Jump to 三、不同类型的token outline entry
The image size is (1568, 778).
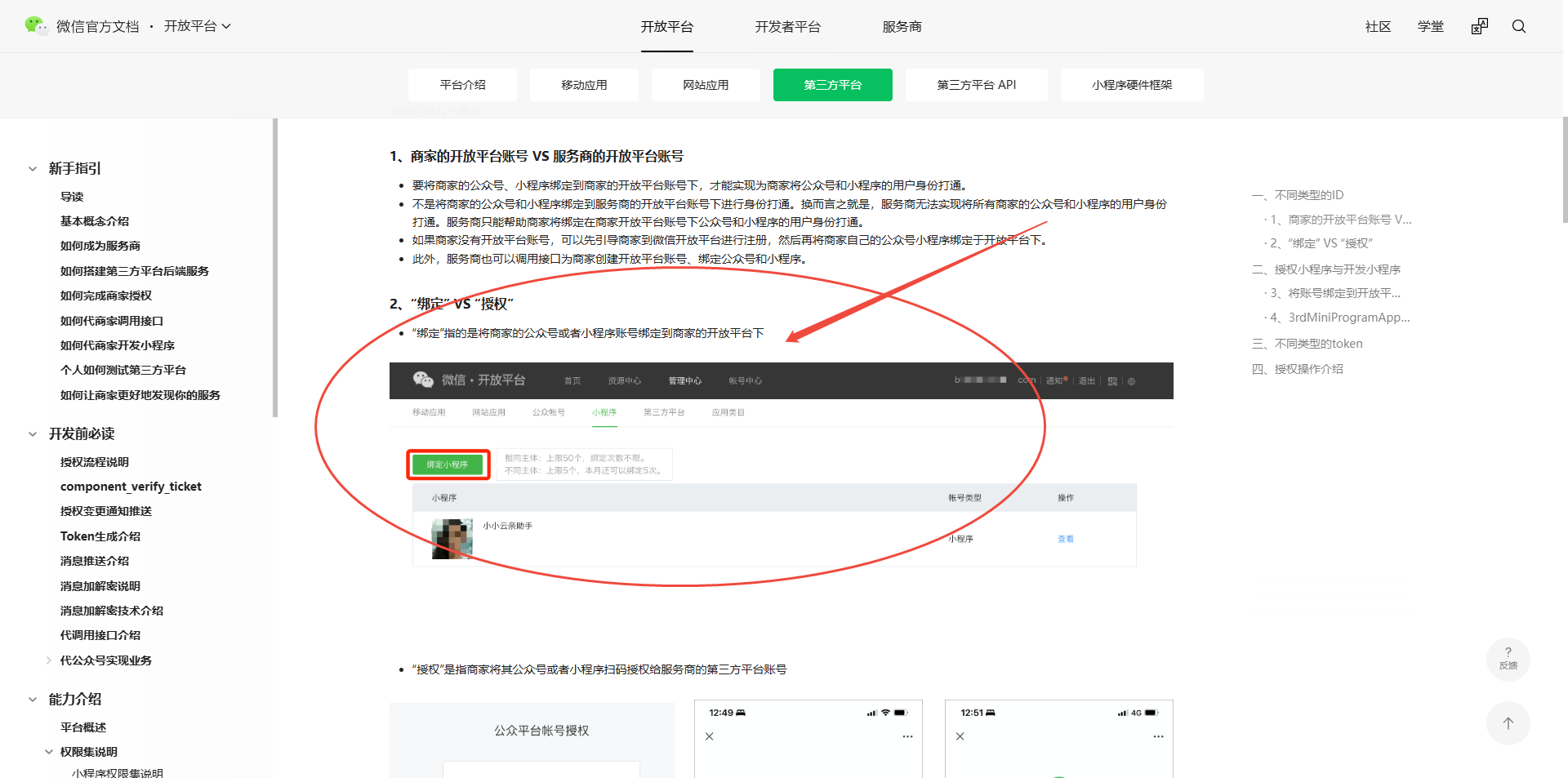1307,344
